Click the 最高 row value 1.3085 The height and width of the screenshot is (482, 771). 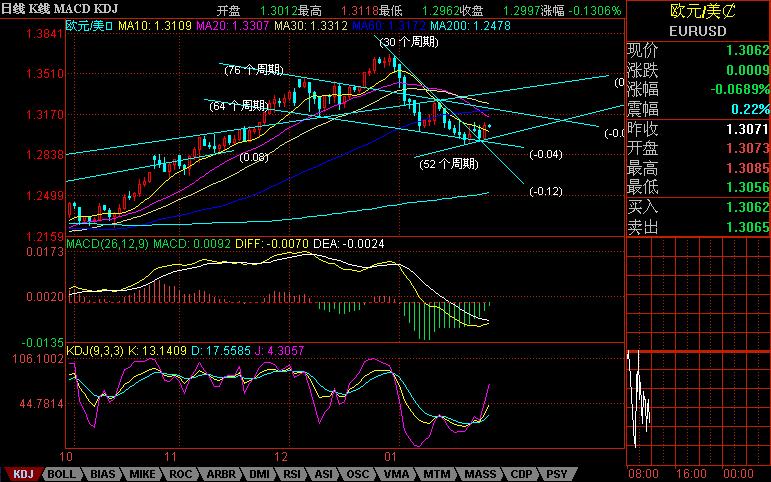pyautogui.click(x=747, y=168)
